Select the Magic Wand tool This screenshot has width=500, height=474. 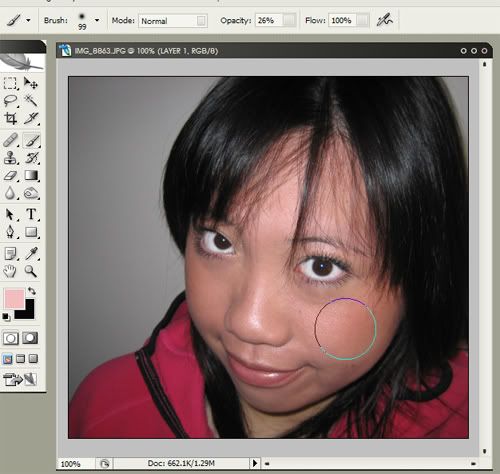click(x=31, y=101)
